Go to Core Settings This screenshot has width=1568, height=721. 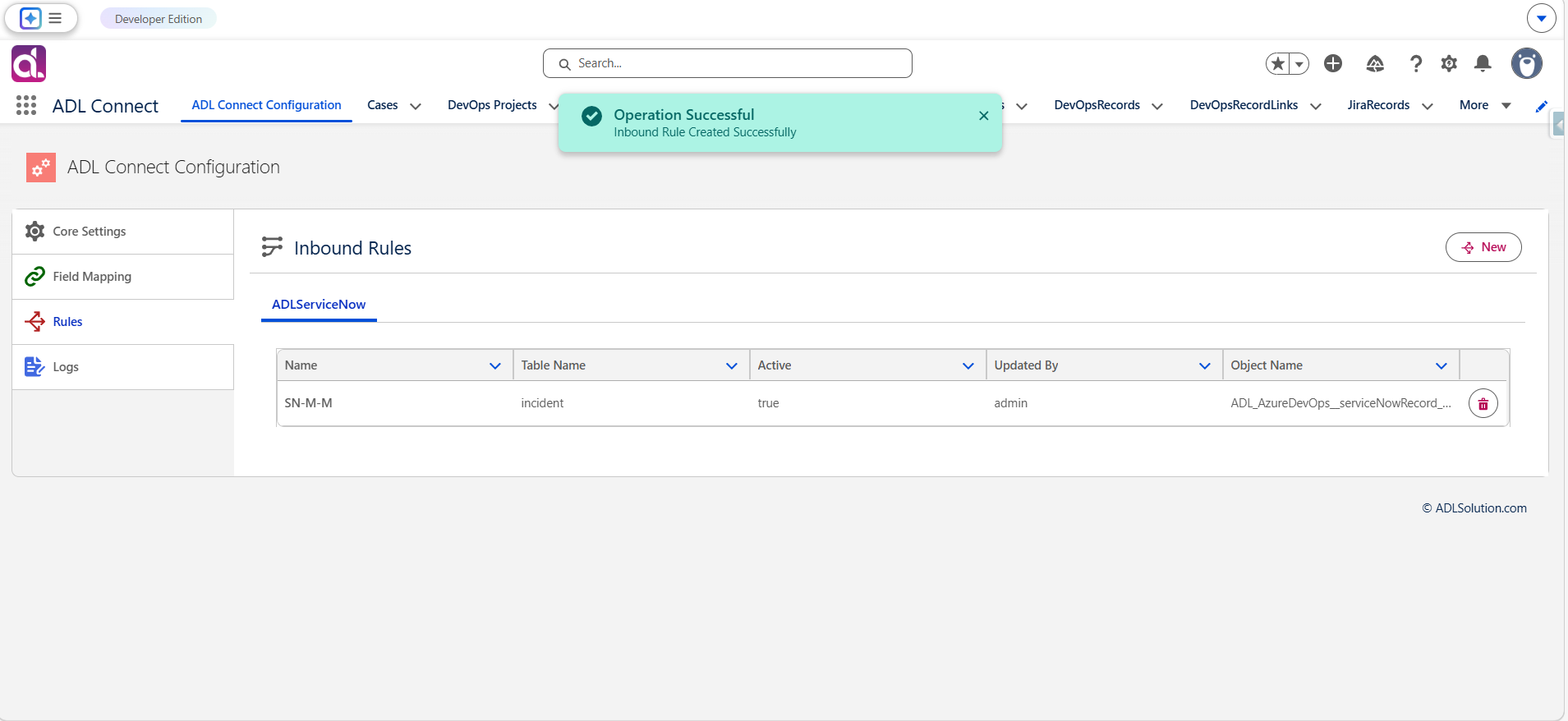(x=123, y=232)
